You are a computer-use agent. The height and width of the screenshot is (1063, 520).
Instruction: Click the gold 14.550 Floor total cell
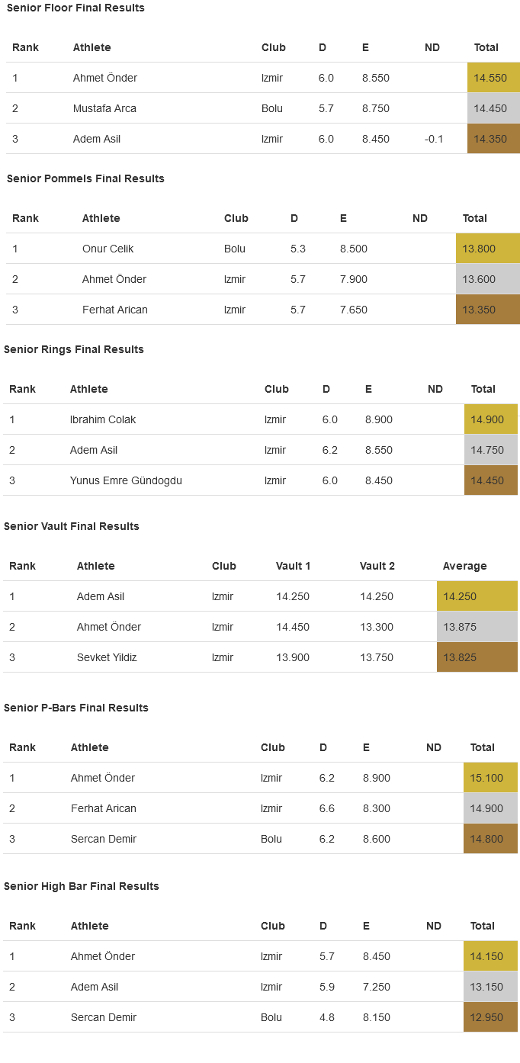[x=494, y=78]
